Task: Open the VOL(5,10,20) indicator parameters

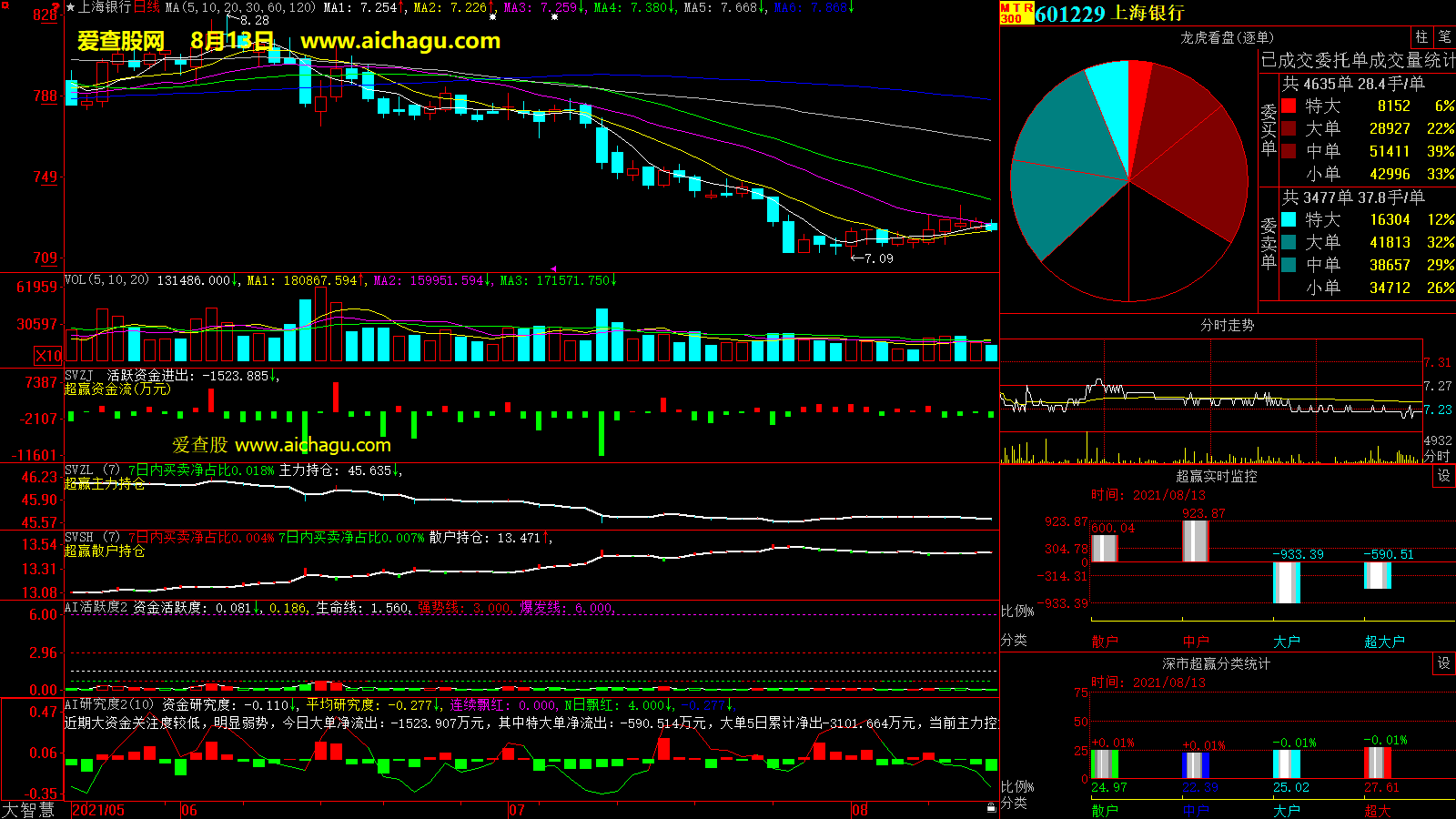Action: click(x=106, y=280)
